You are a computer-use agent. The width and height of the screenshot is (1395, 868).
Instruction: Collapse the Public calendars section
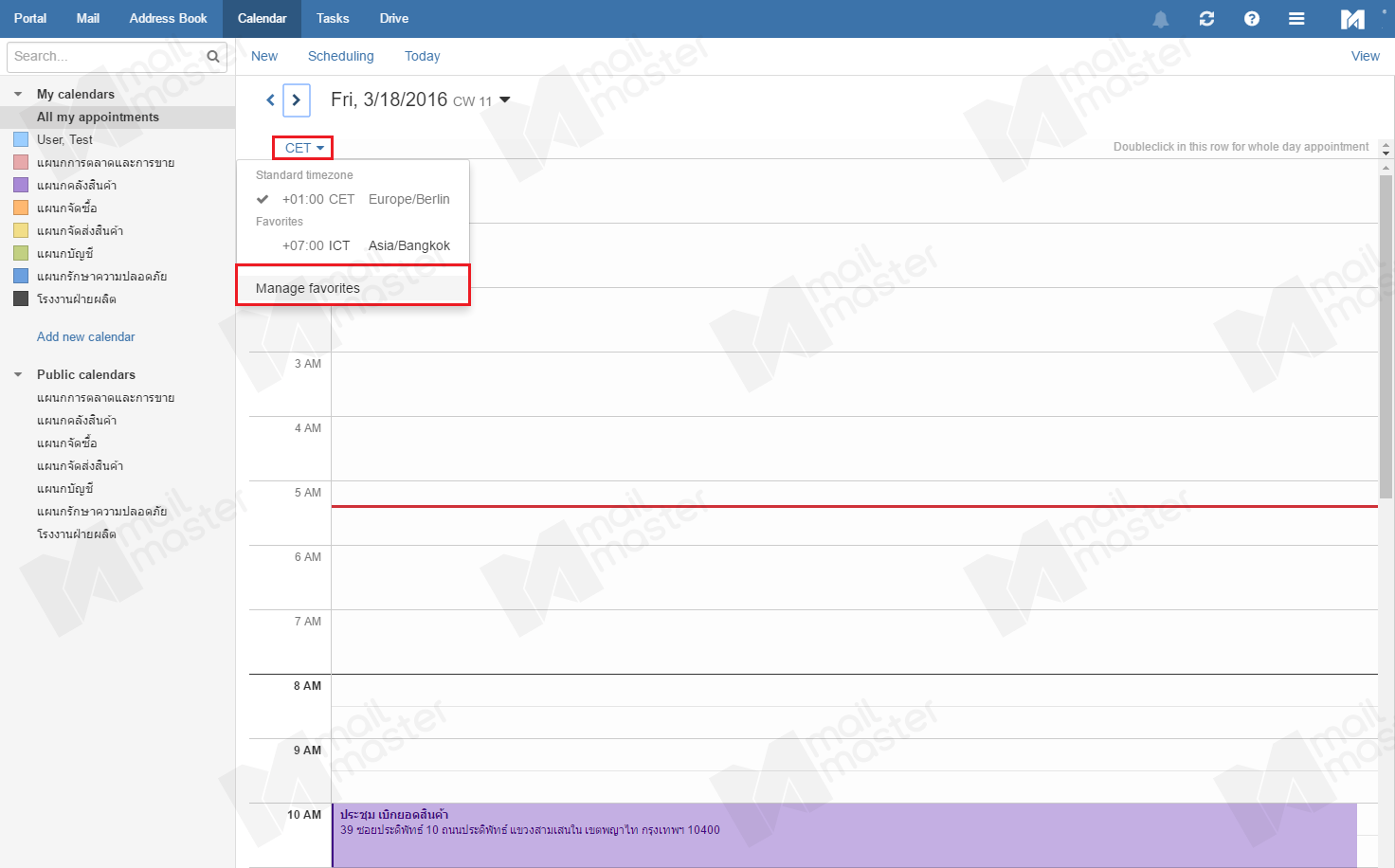tap(18, 374)
